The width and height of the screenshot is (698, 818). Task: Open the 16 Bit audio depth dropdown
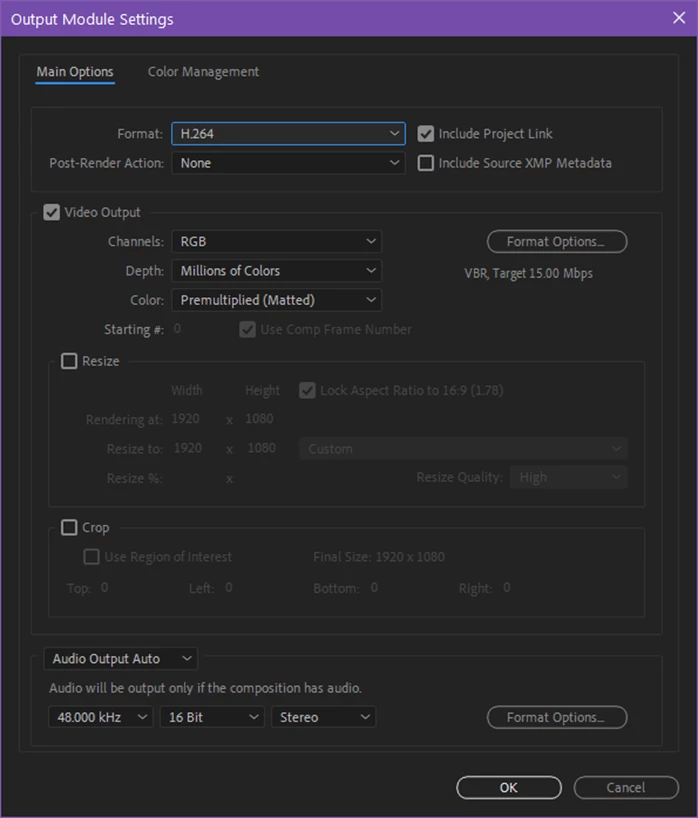click(212, 717)
